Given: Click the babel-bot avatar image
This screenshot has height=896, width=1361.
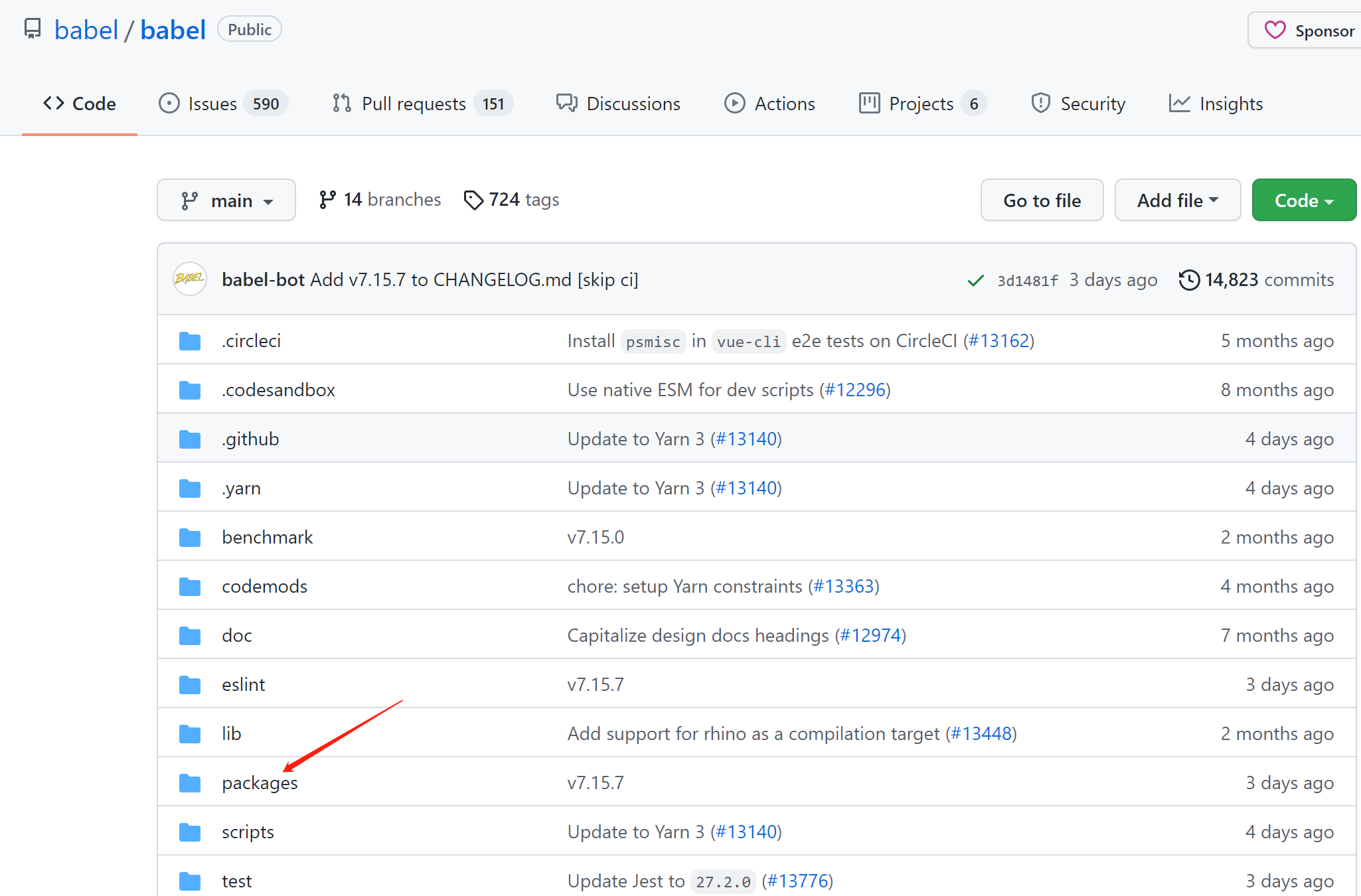Looking at the screenshot, I should coord(189,279).
